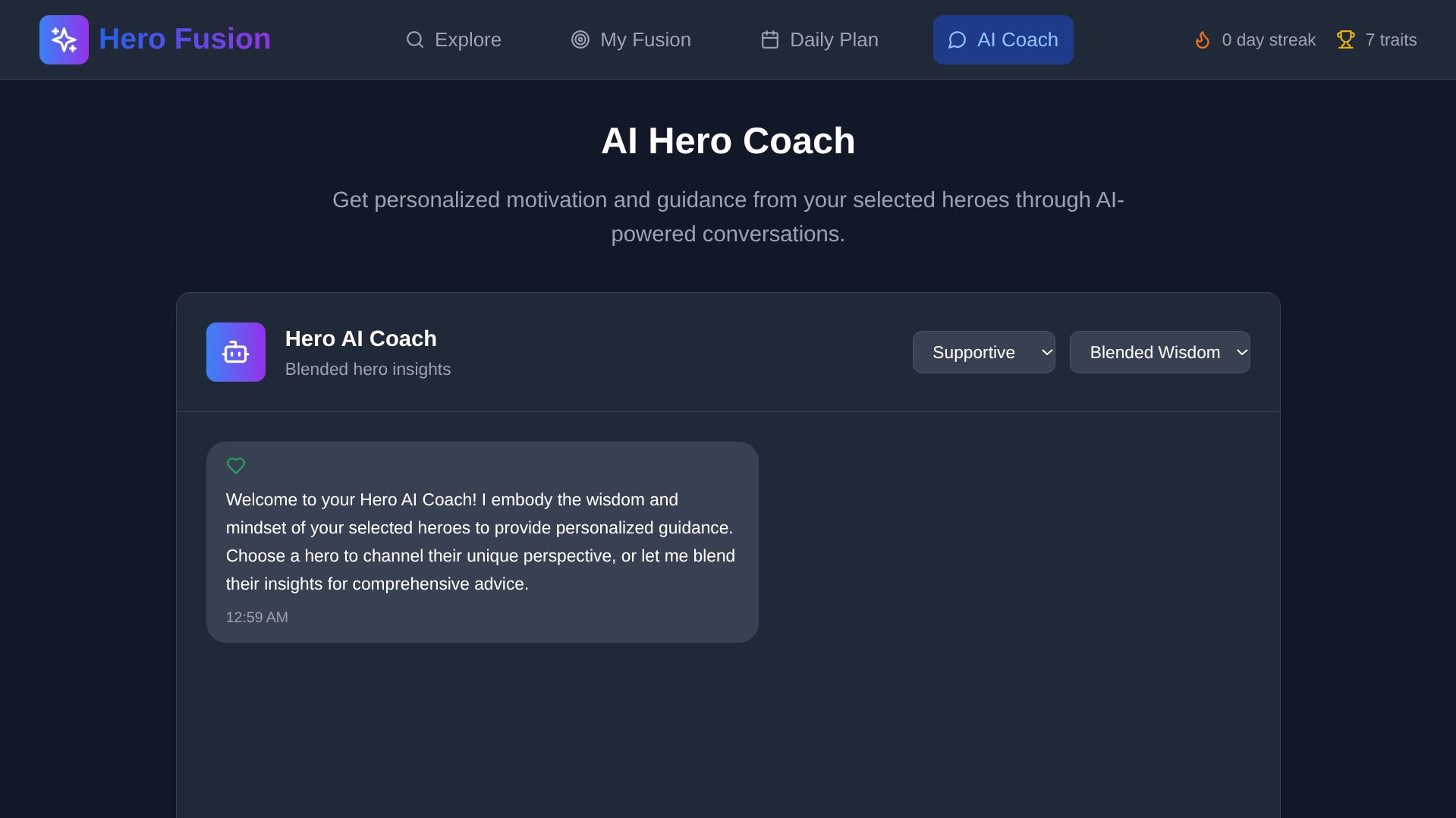Click the 7 traits counter

click(1390, 39)
